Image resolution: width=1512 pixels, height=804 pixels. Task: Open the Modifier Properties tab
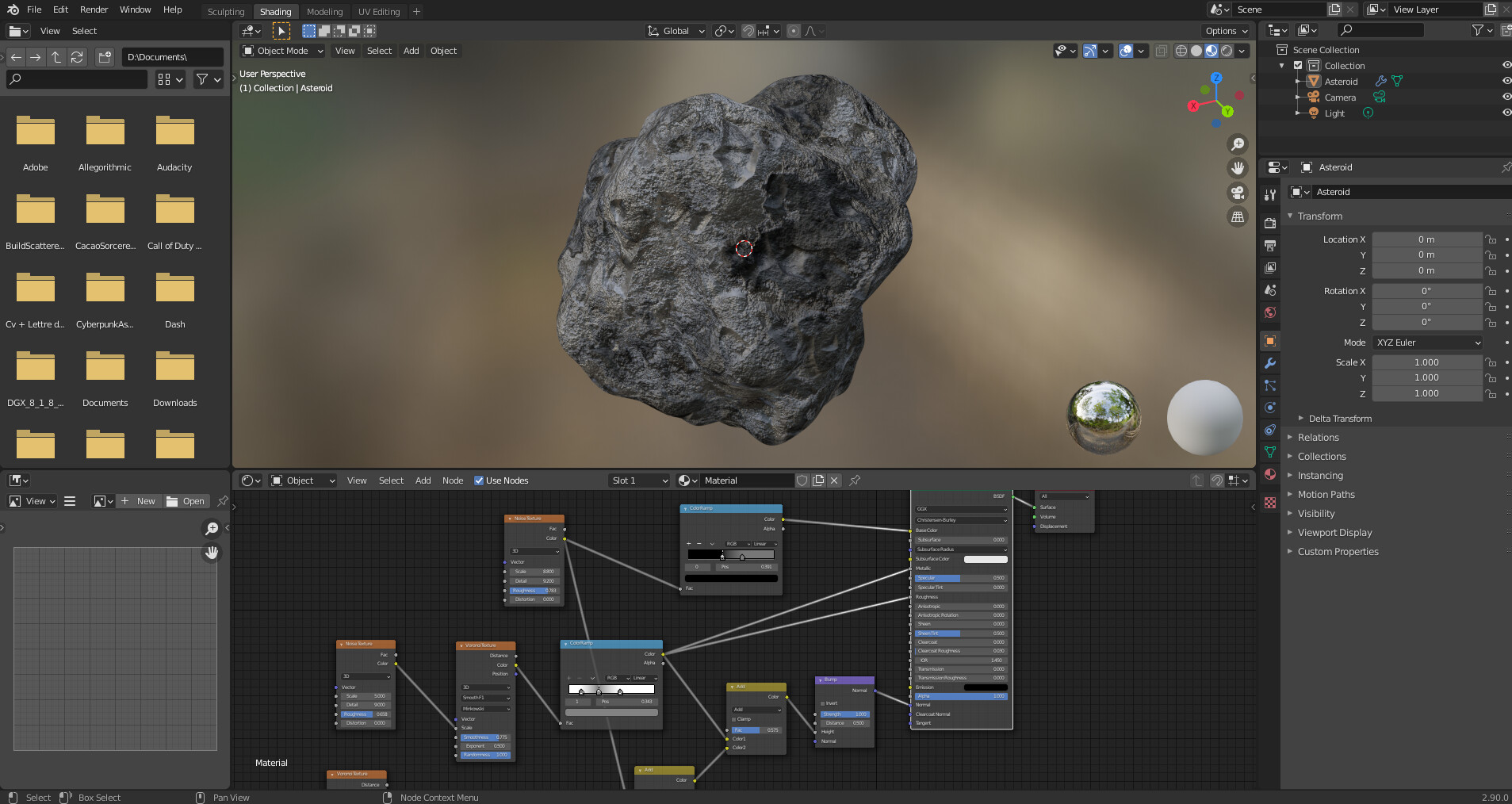pos(1270,364)
